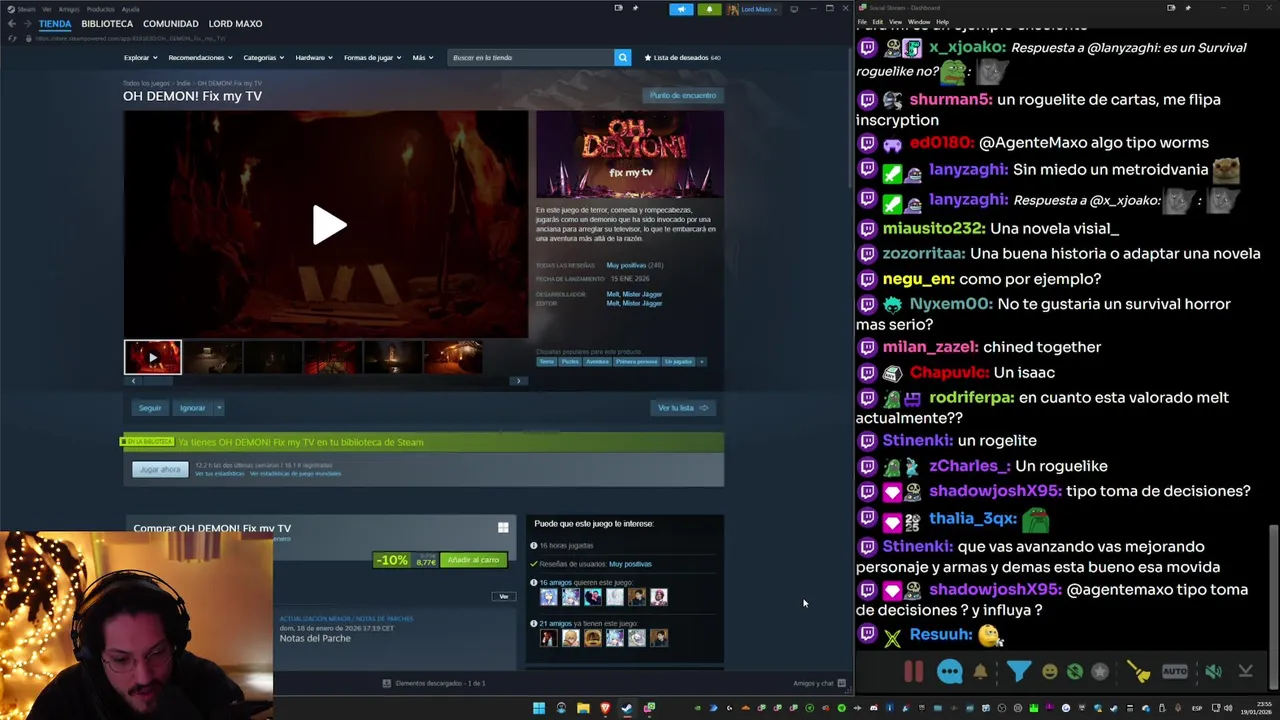This screenshot has width=1280, height=720.
Task: Click the Jugar ahora button
Action: (160, 469)
